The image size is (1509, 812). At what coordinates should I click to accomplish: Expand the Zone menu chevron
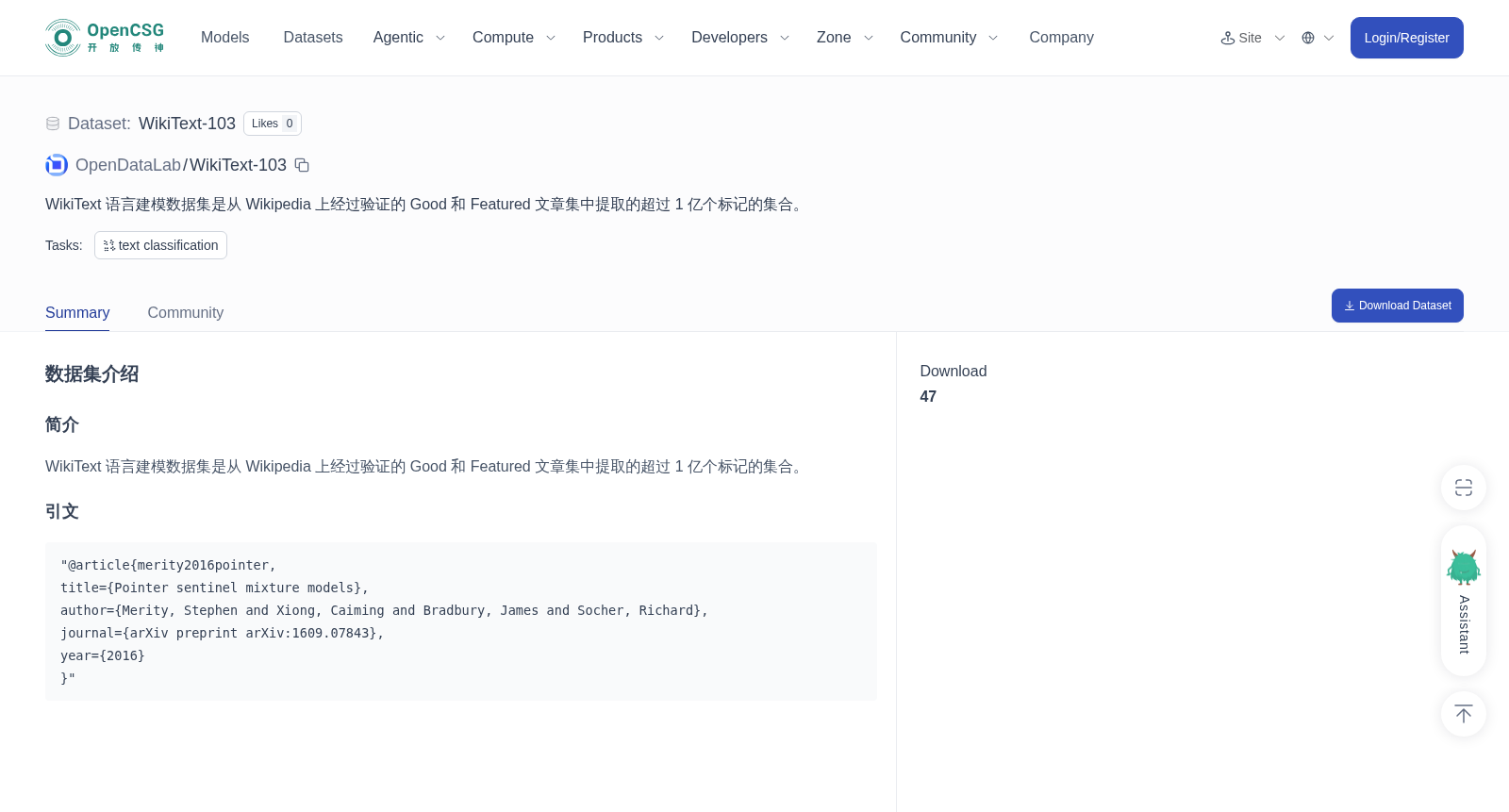[x=869, y=38]
